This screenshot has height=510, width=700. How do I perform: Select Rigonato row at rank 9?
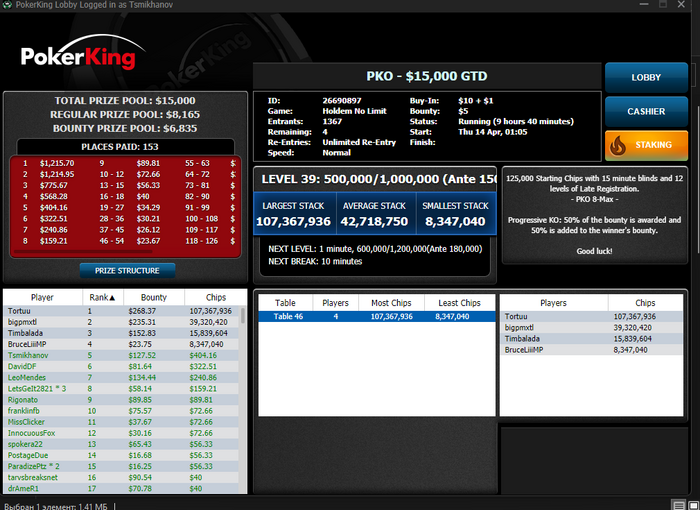point(122,400)
